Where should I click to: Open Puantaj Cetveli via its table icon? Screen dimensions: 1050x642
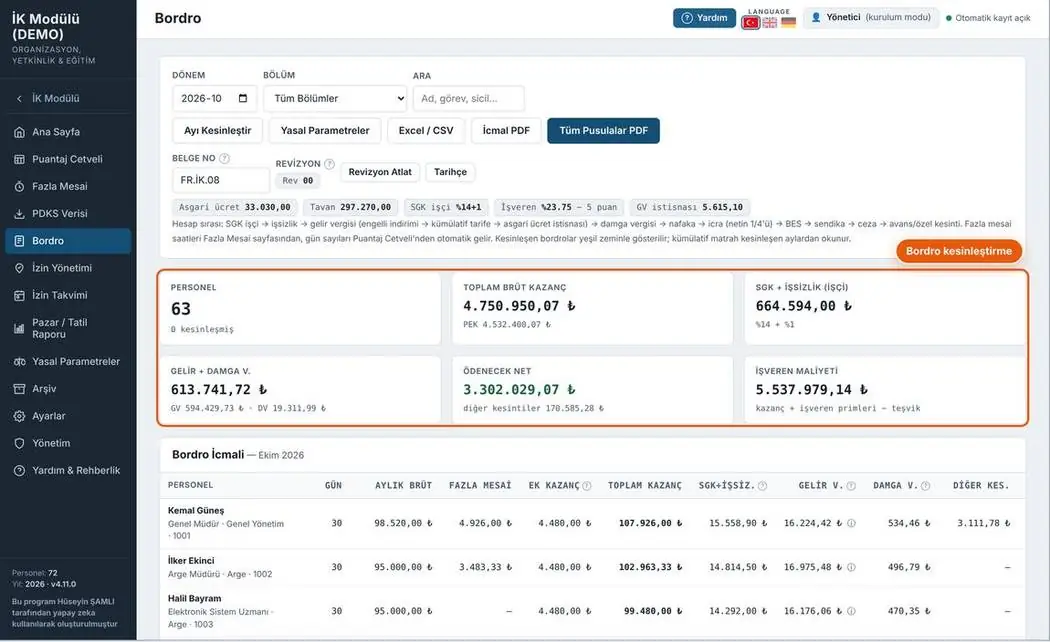pos(19,159)
